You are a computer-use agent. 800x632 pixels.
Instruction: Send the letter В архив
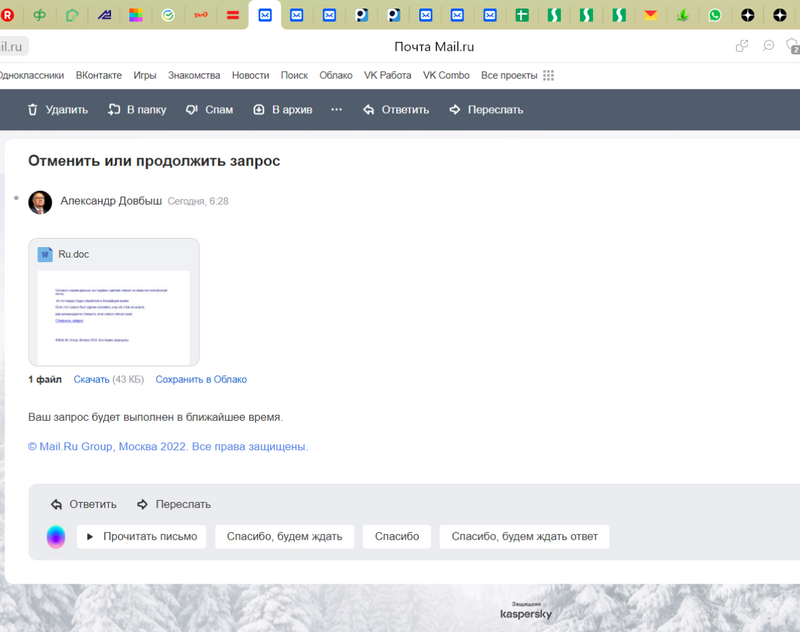(292, 110)
